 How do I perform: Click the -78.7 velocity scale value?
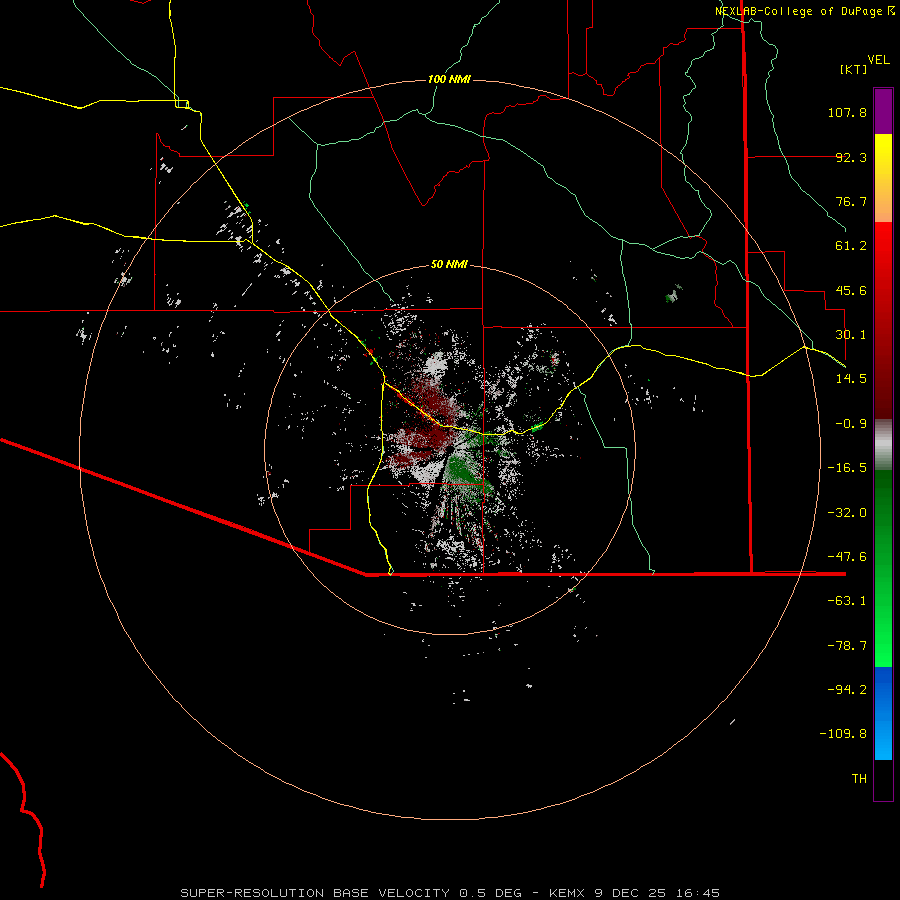[x=847, y=646]
